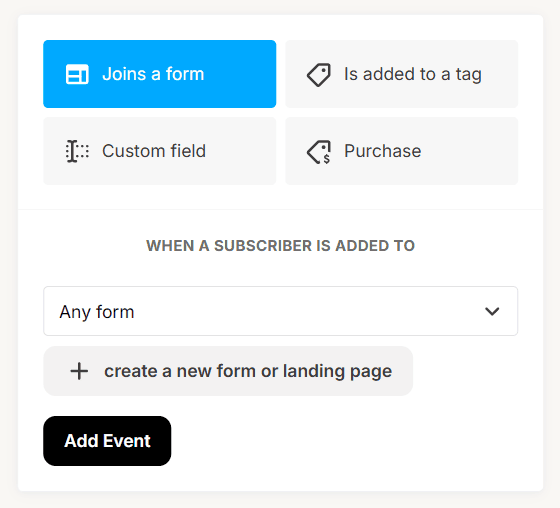Click the price tag dollar icon for Purchase
Screen dimensions: 560x508
(319, 152)
